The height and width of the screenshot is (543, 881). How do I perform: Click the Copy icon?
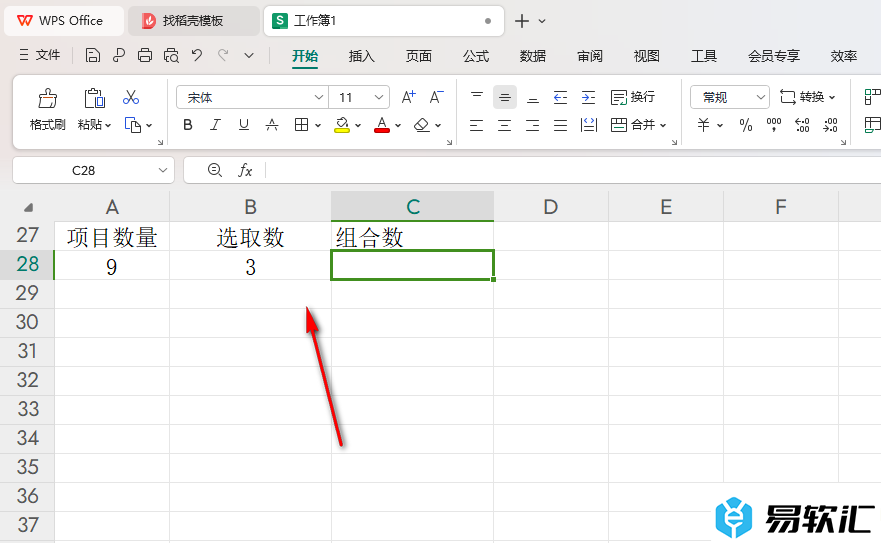pyautogui.click(x=133, y=125)
